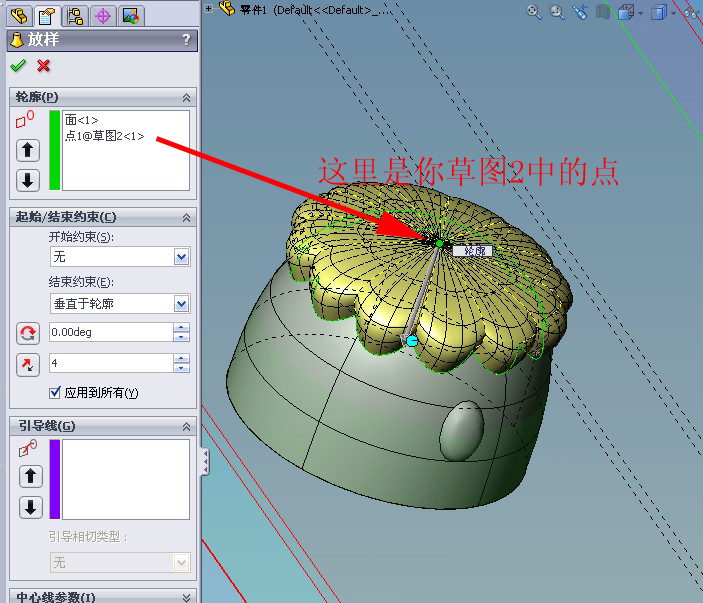Open the DimXpertManager tab
This screenshot has height=603, width=703.
click(103, 16)
